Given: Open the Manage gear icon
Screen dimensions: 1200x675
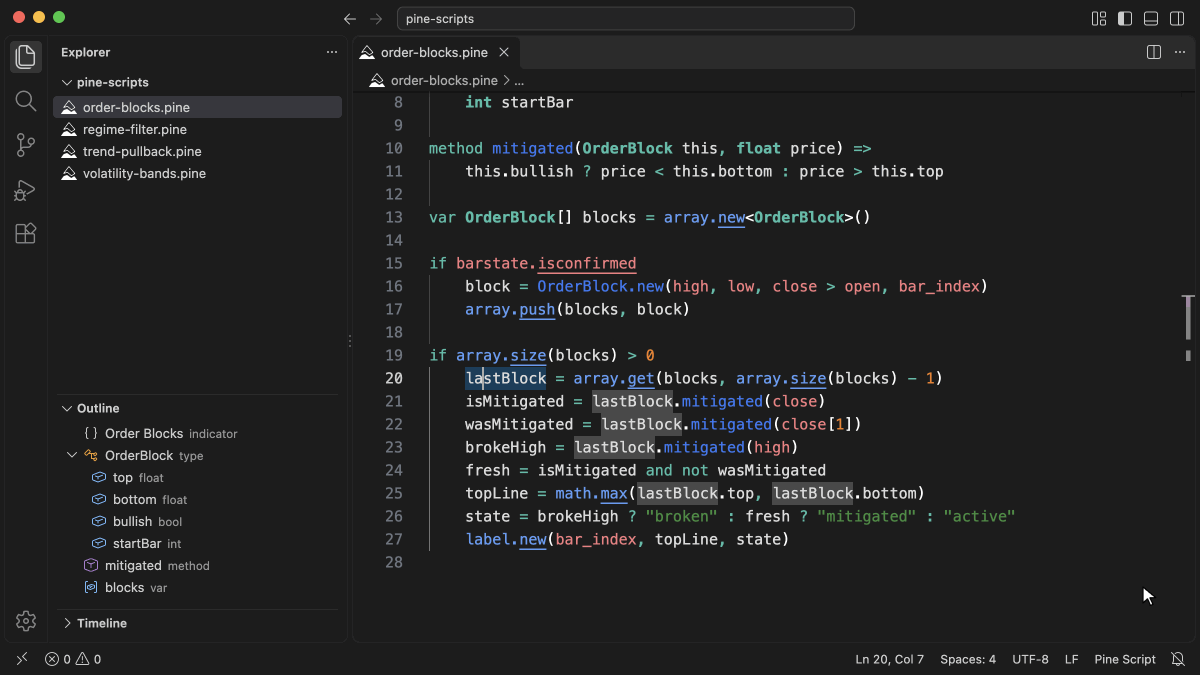Looking at the screenshot, I should click(x=26, y=621).
